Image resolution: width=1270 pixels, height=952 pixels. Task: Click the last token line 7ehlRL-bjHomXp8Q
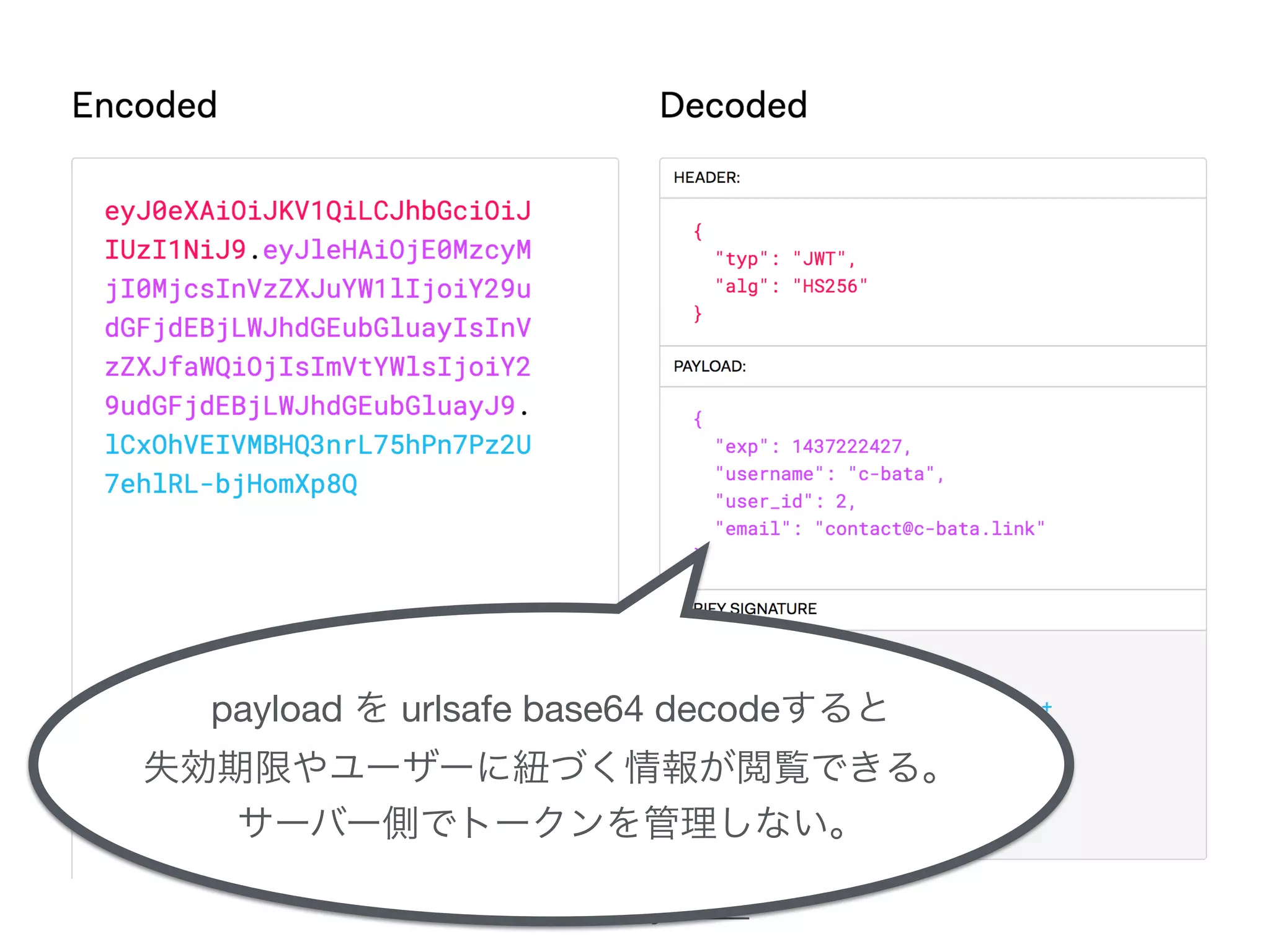pos(231,484)
